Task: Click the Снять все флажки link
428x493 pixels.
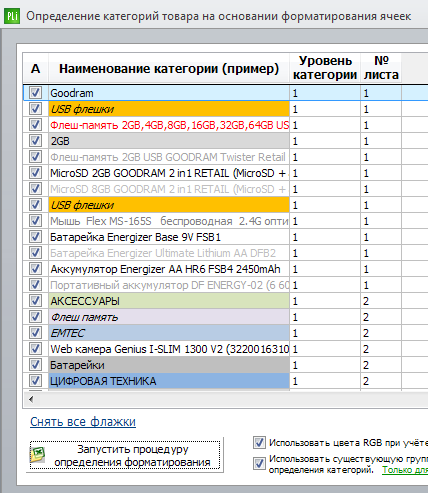Action: click(83, 422)
